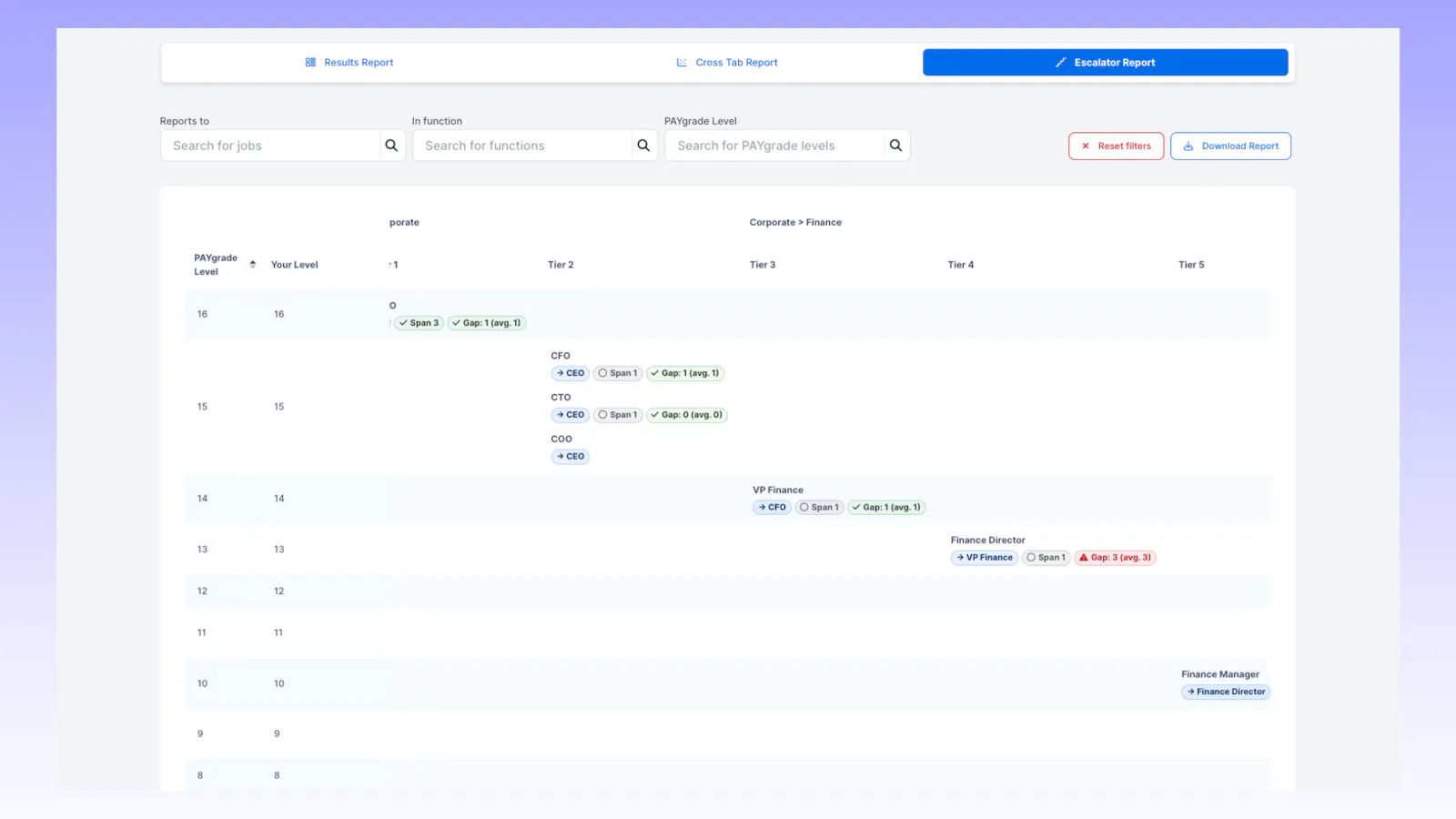Viewport: 1456px width, 819px height.
Task: Follow the CFO link under VP Finance
Action: [x=773, y=508]
